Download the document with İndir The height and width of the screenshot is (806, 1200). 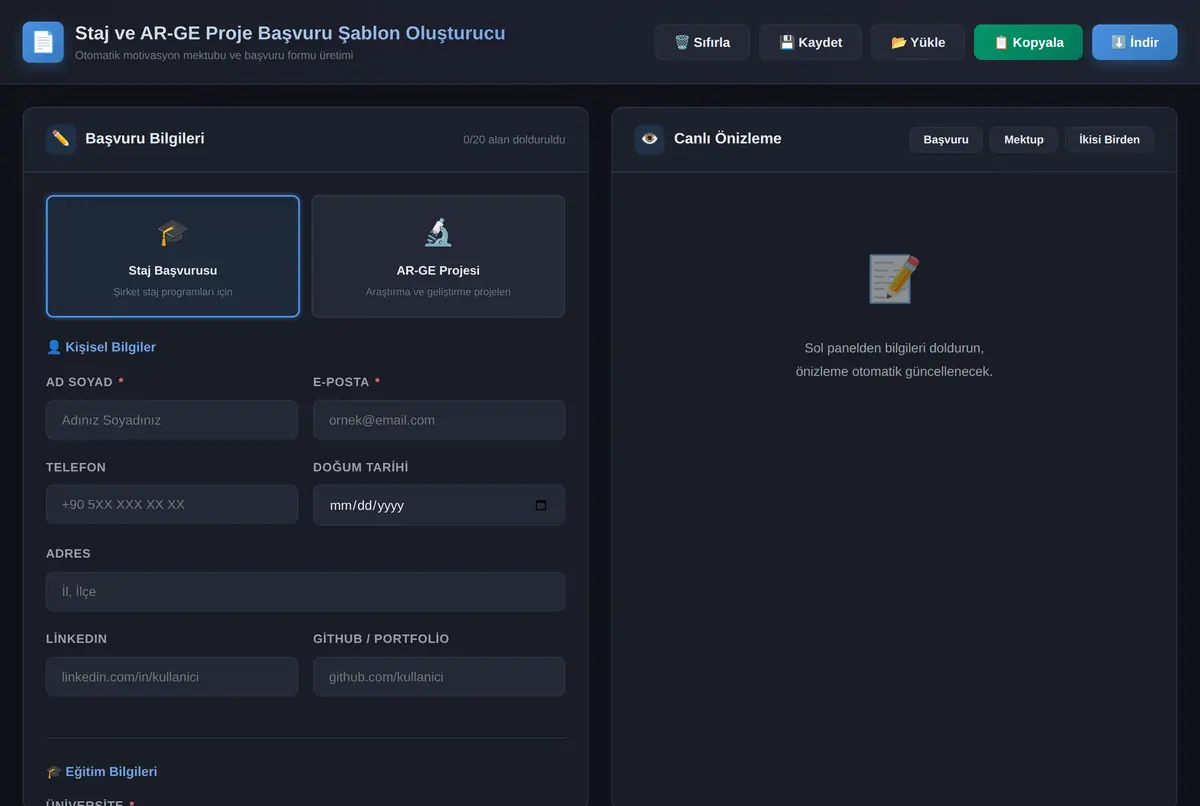pyautogui.click(x=1135, y=42)
